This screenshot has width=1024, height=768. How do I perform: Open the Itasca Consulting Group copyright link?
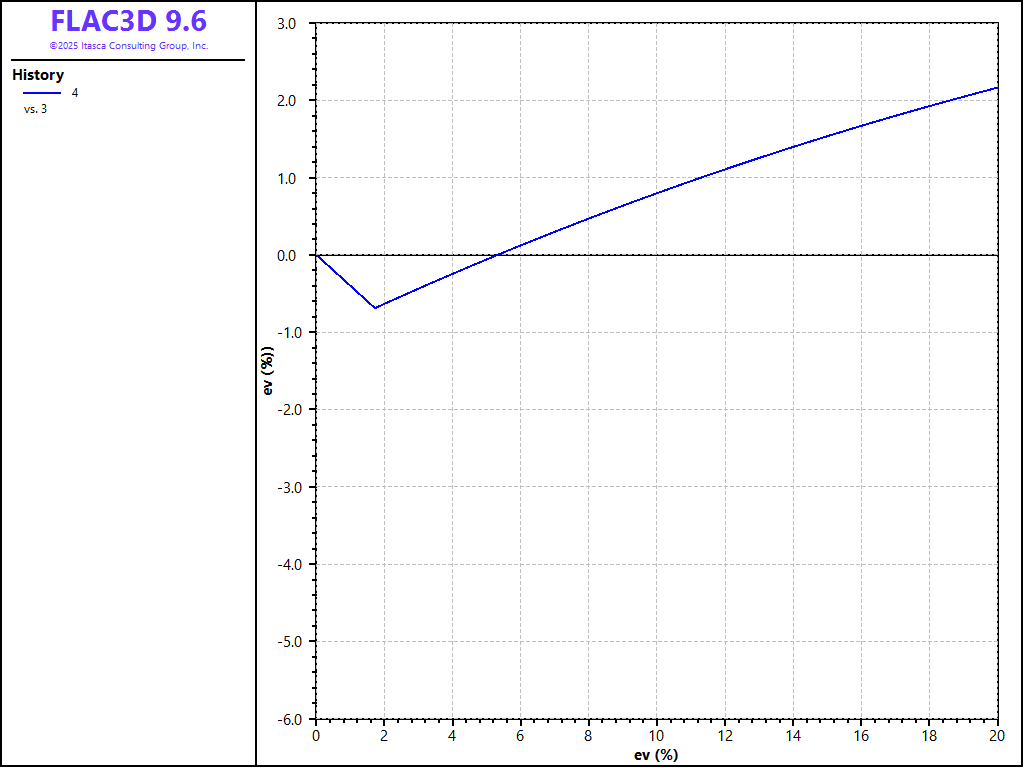(x=128, y=46)
